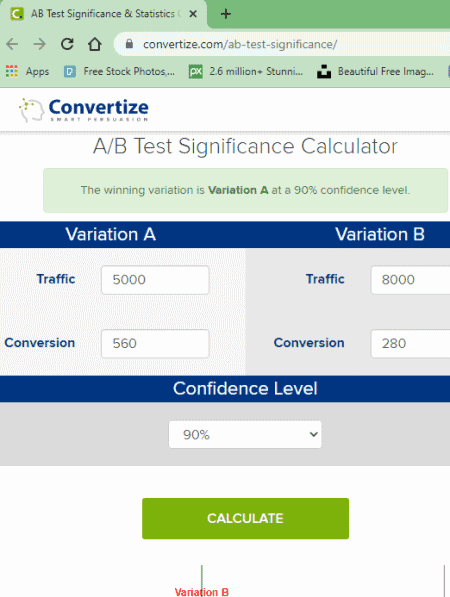Click the winning variation result message

pos(245,190)
